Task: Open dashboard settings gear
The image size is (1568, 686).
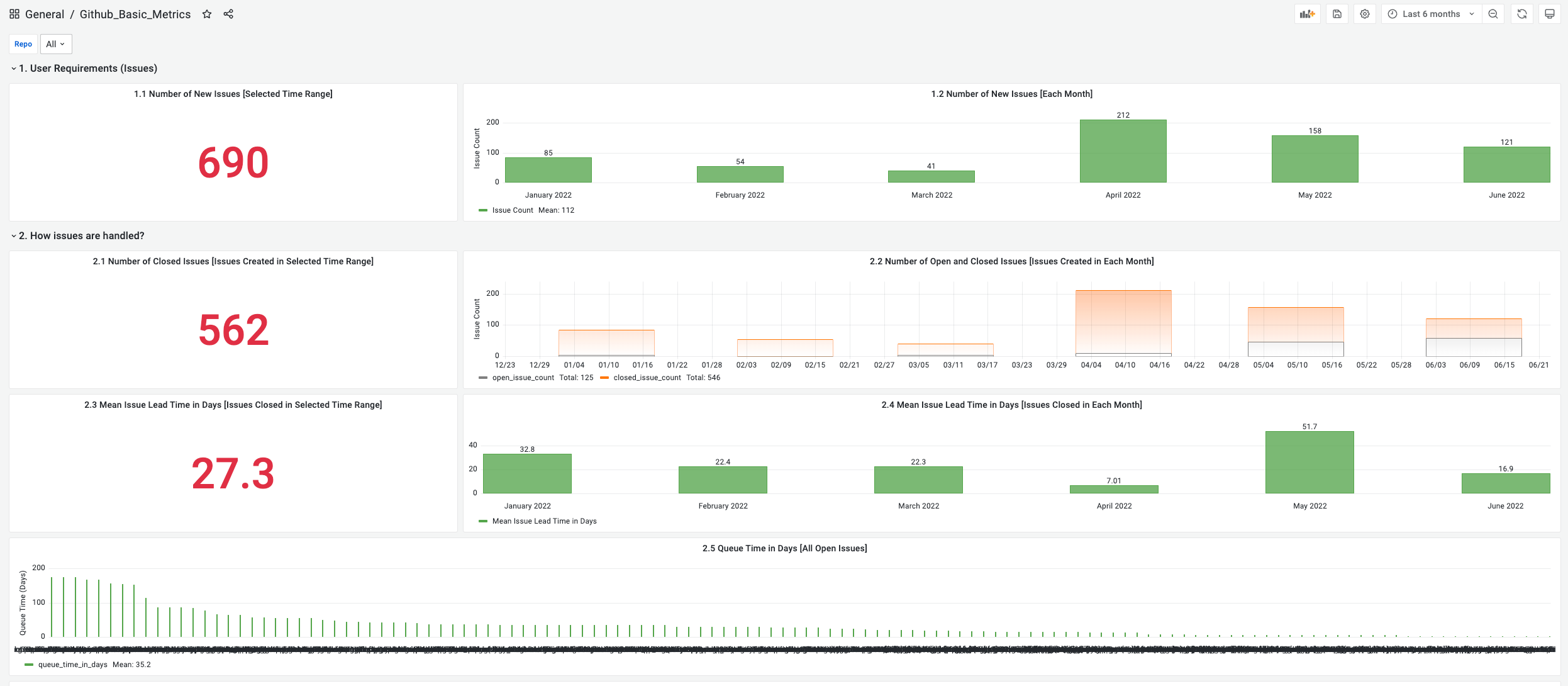Action: point(1365,14)
